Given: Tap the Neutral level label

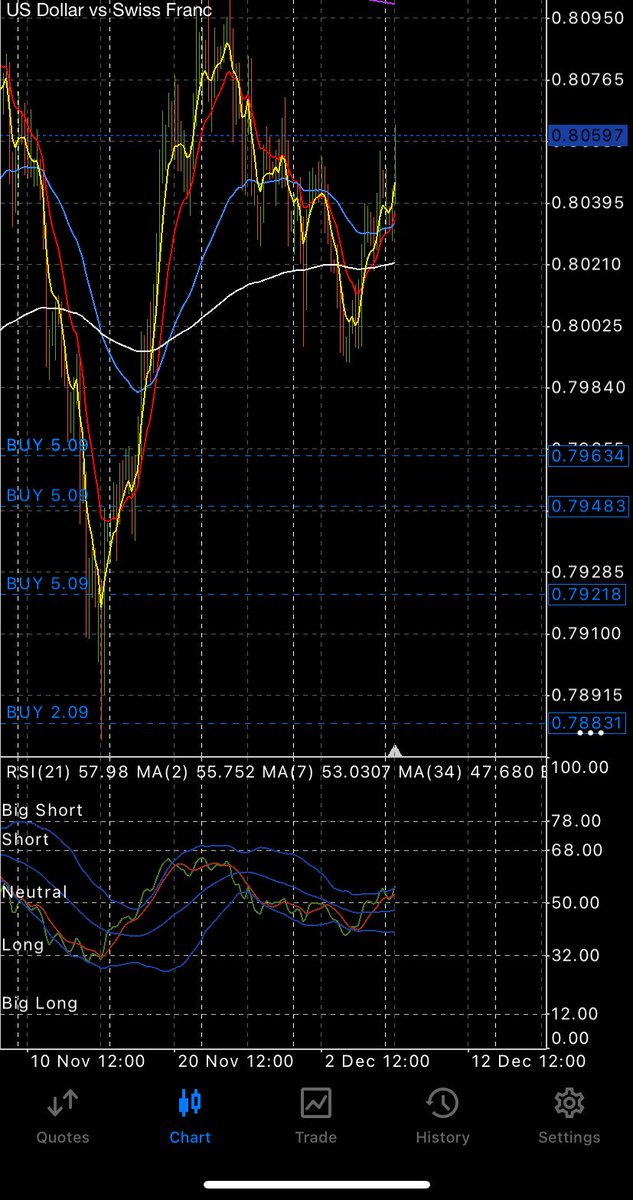Looking at the screenshot, I should pyautogui.click(x=35, y=892).
